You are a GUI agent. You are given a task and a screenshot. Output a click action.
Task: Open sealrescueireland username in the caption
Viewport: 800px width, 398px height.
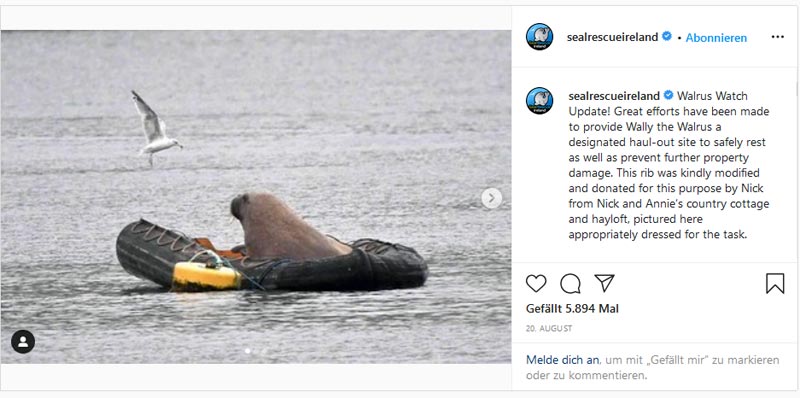[614, 95]
